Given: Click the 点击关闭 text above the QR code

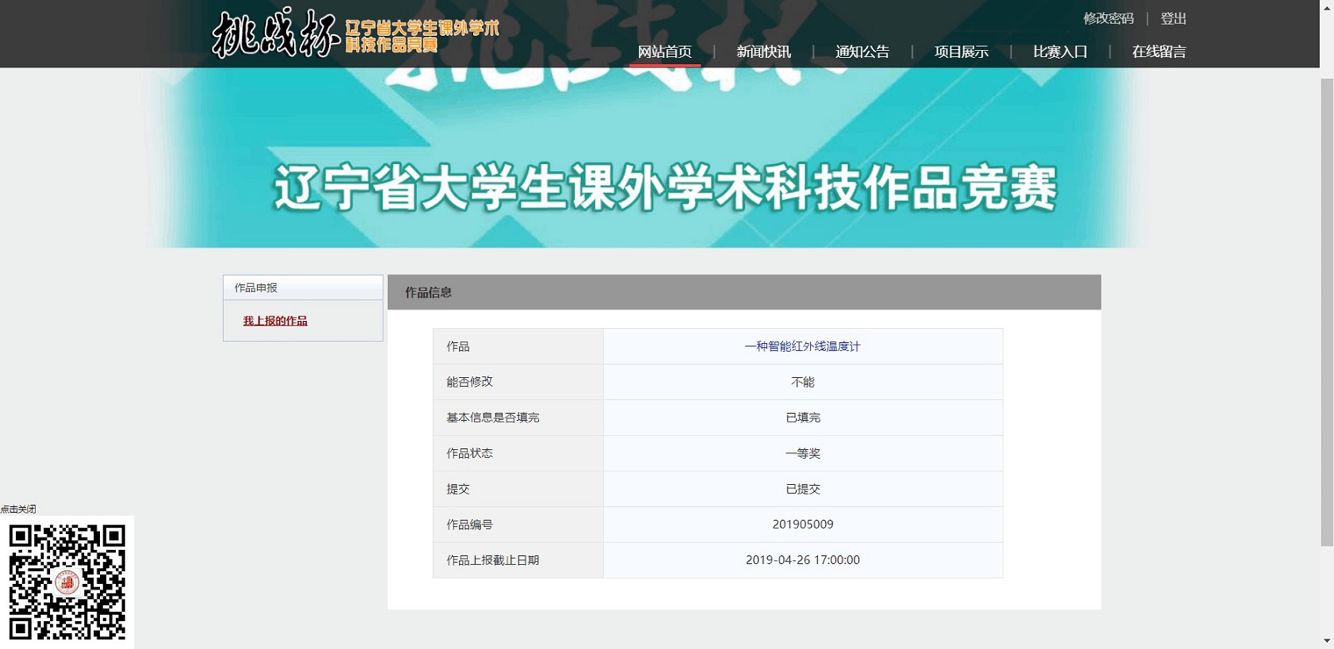Looking at the screenshot, I should [18, 509].
